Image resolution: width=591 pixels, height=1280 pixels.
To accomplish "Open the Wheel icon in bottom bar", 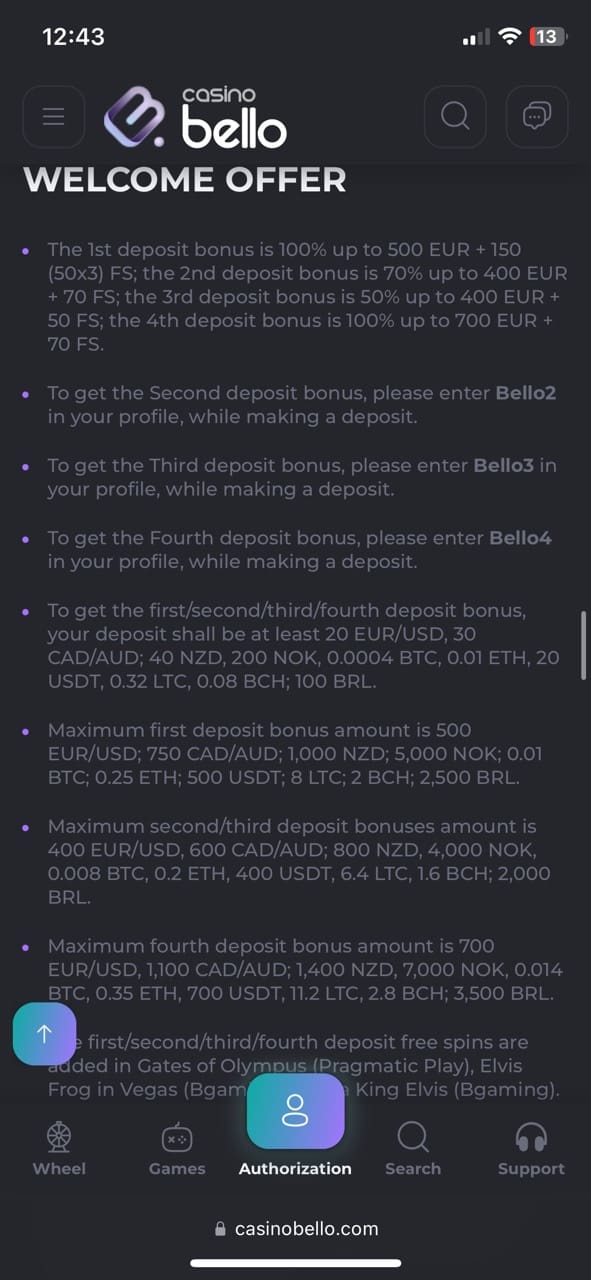I will click(x=59, y=1136).
